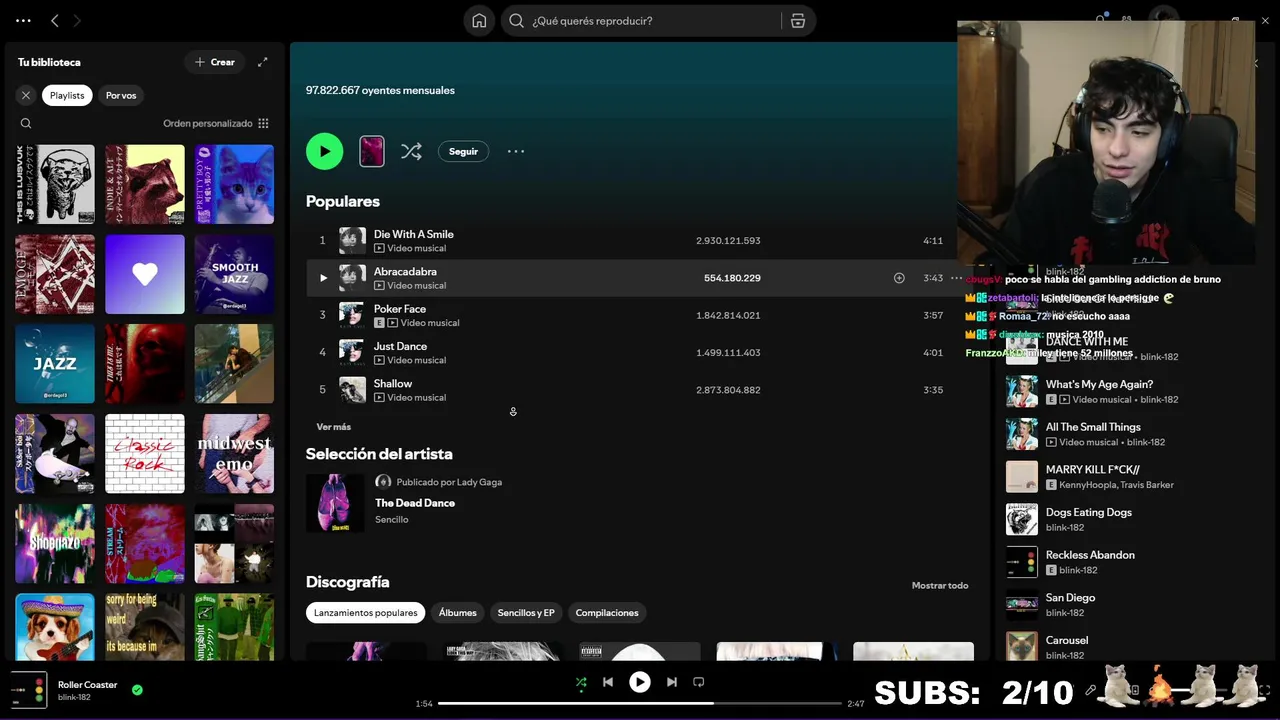
Task: Select the Lanzamientos populares tab
Action: click(x=365, y=613)
